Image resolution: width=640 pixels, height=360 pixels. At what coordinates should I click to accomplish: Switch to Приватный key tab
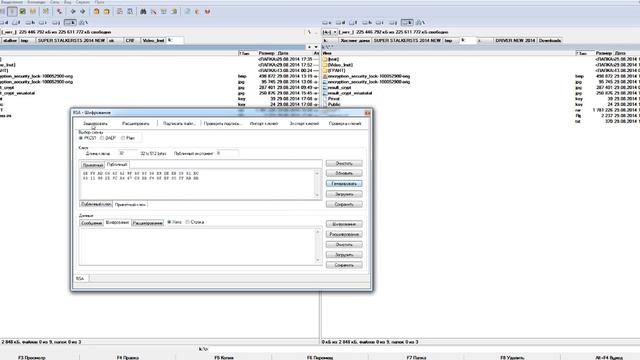point(93,165)
